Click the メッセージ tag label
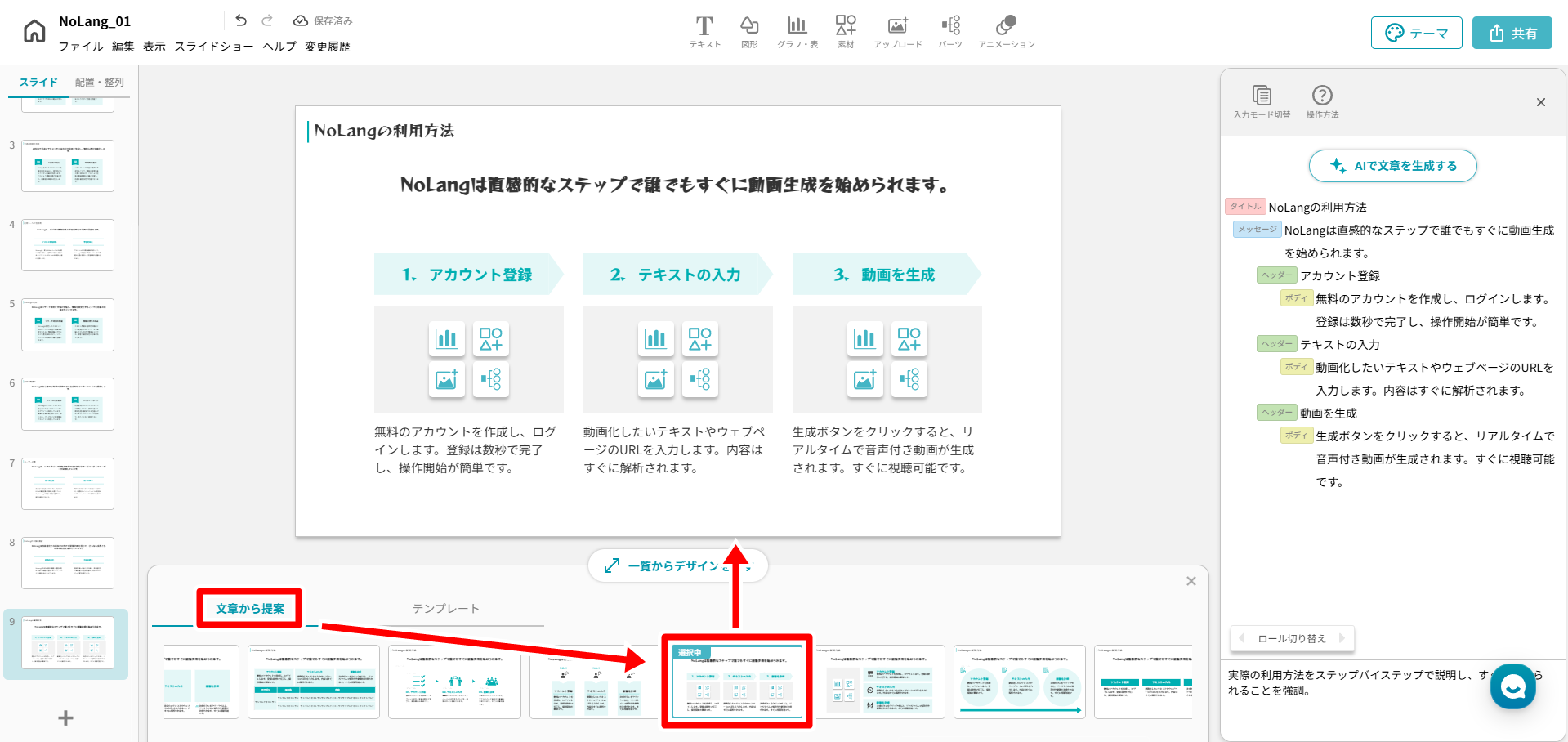This screenshot has width=1568, height=742. click(1257, 230)
